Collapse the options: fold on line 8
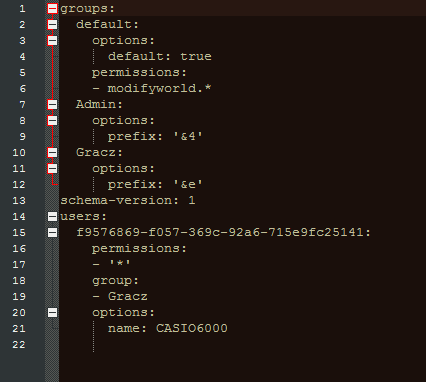 pyautogui.click(x=52, y=121)
